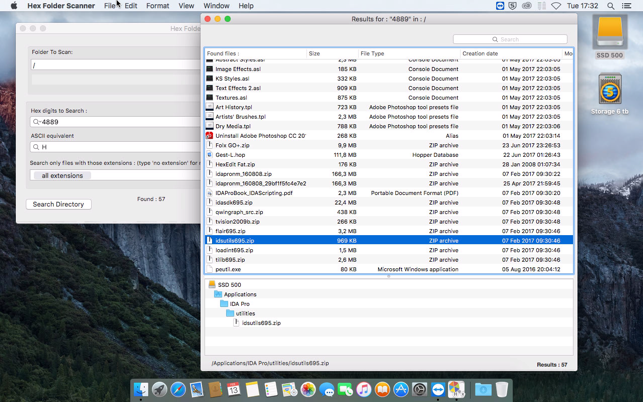Sort by the File Type column header
643x402 pixels.
point(409,54)
